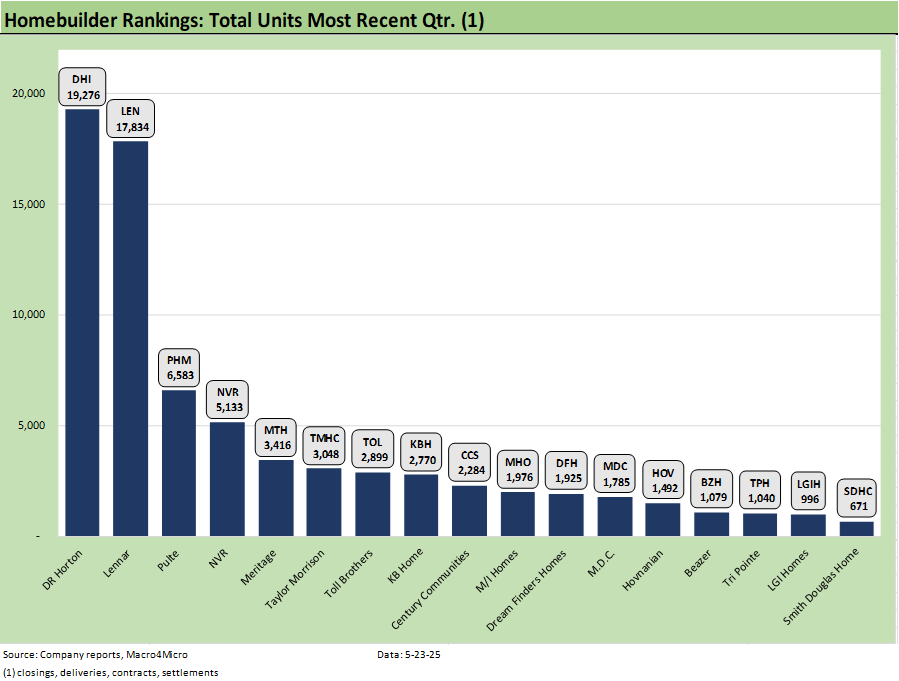The width and height of the screenshot is (899, 681).
Task: Click the M/I Homes axis label
Action: tap(497, 570)
